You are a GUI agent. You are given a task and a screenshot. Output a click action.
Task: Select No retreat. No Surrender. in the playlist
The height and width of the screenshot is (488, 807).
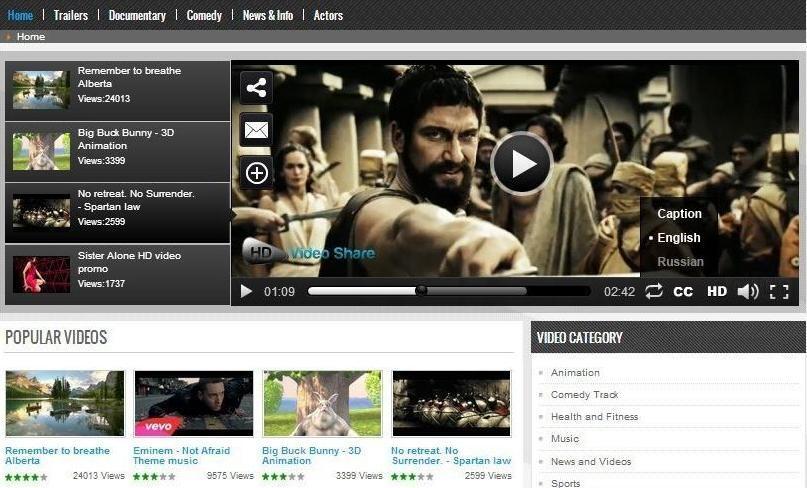click(x=117, y=213)
